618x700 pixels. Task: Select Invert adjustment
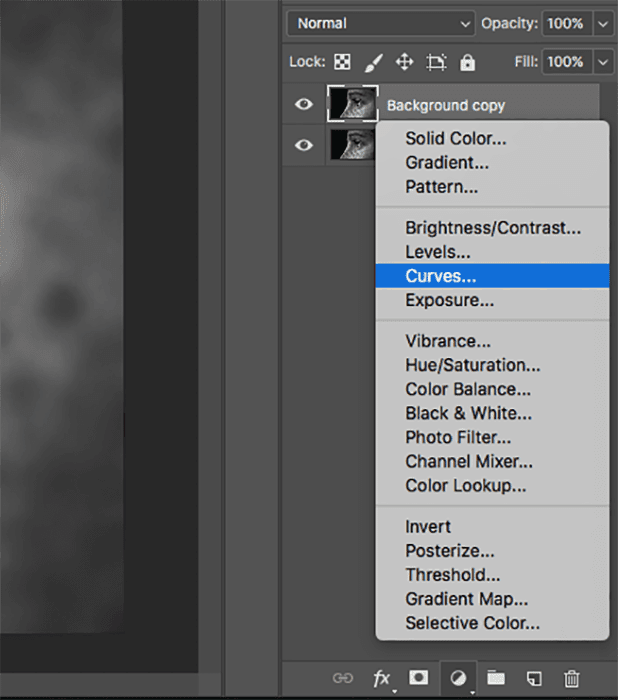(x=493, y=527)
